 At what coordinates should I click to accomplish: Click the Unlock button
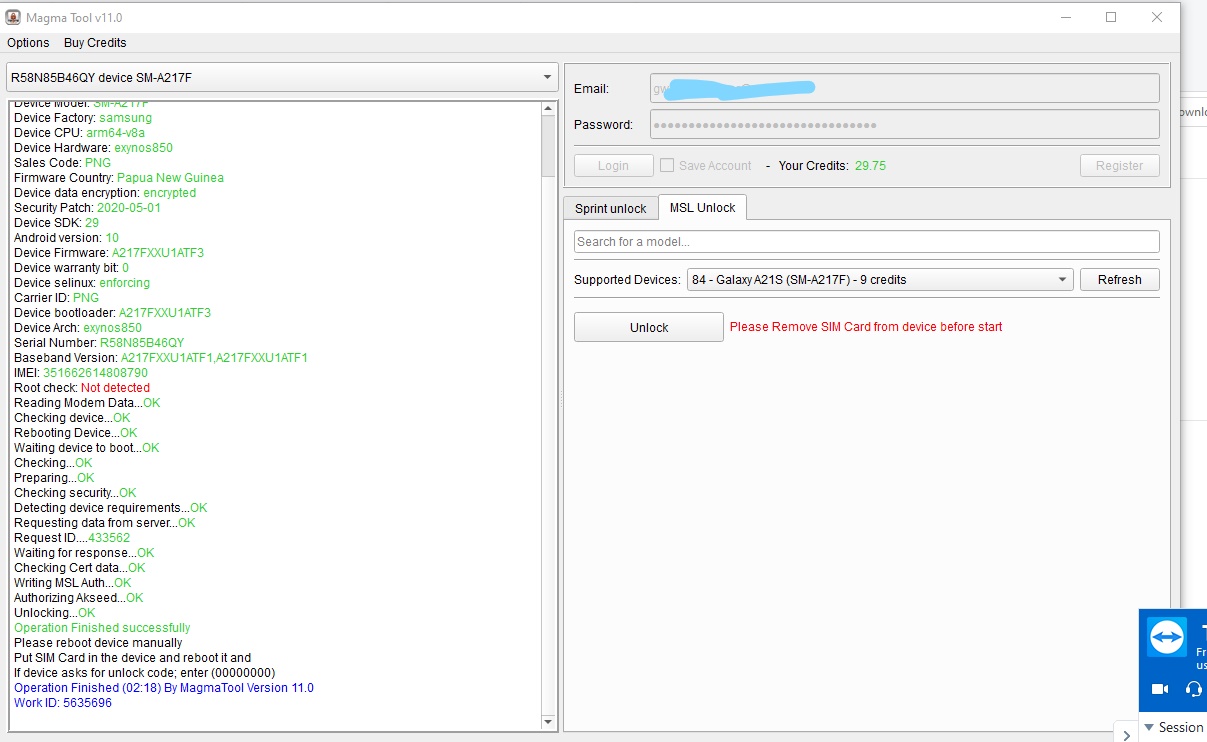point(649,327)
